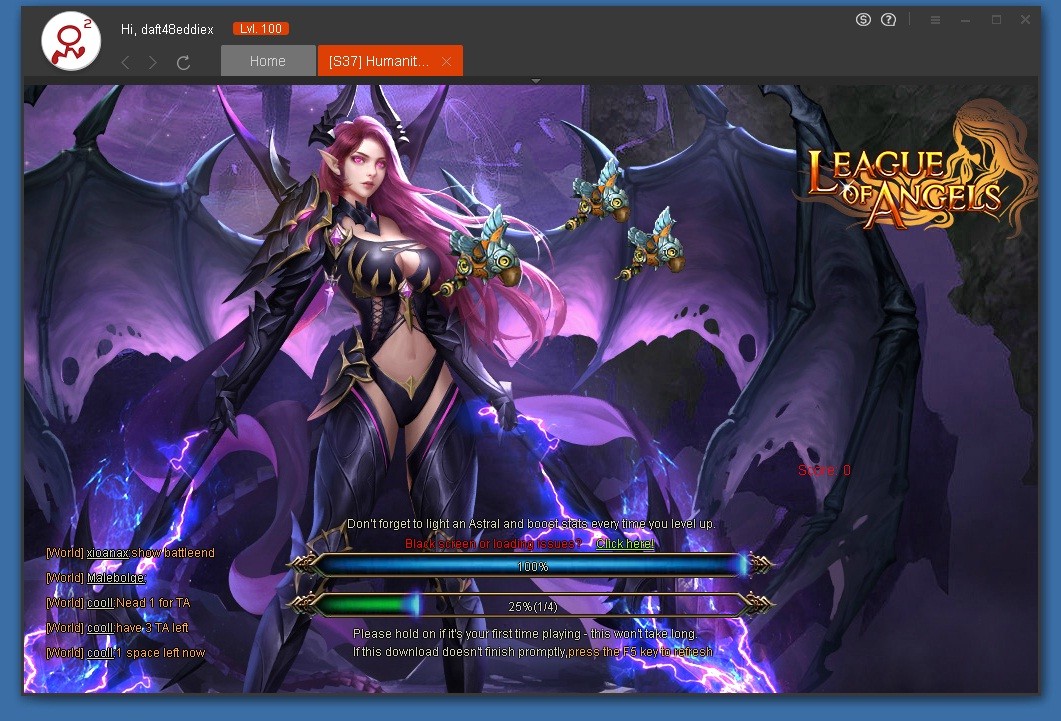The width and height of the screenshot is (1061, 721).
Task: Click cooll in 'Nead 1 for TA' message
Action: [x=100, y=603]
